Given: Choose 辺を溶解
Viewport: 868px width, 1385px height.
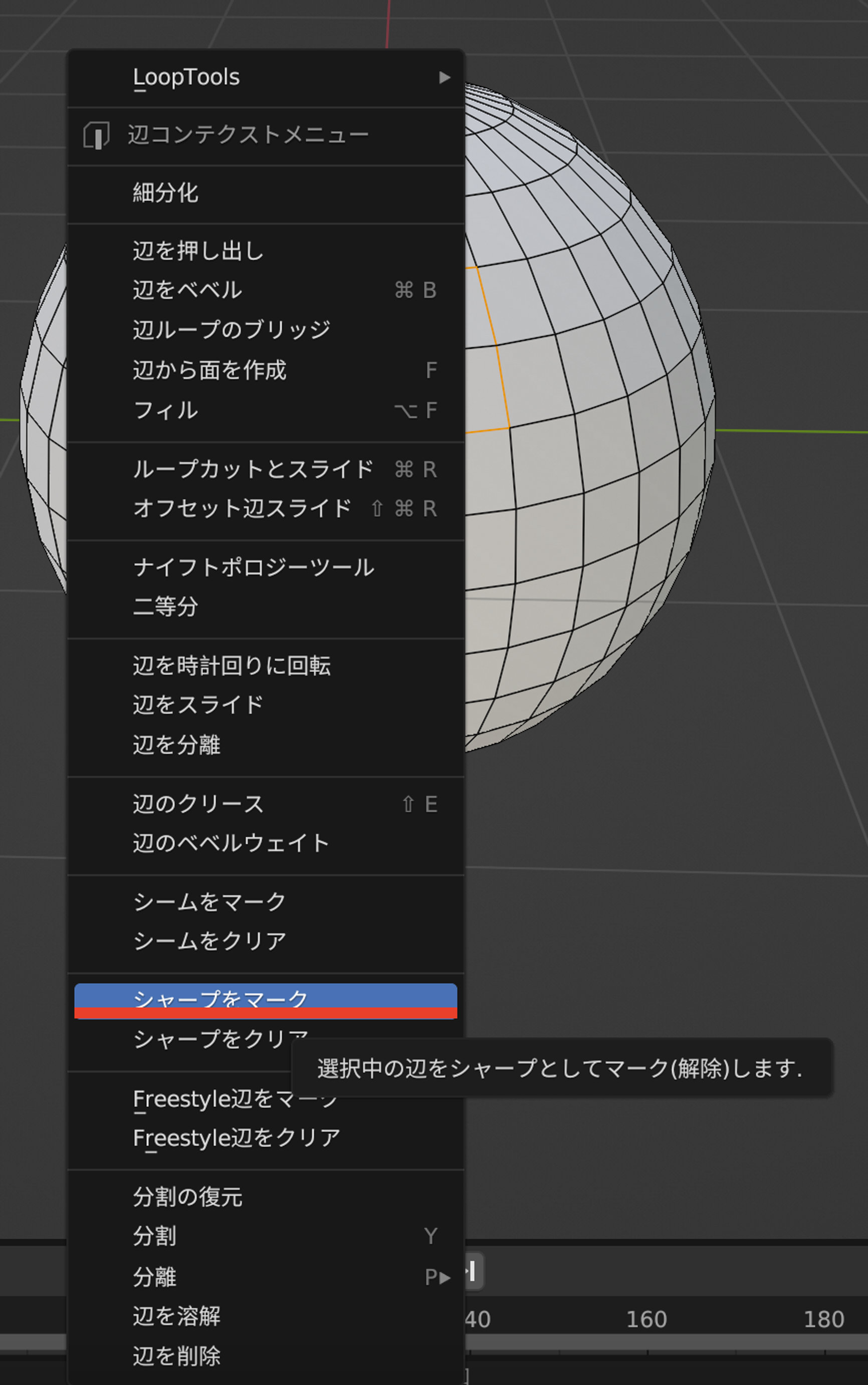Looking at the screenshot, I should click(265, 1316).
